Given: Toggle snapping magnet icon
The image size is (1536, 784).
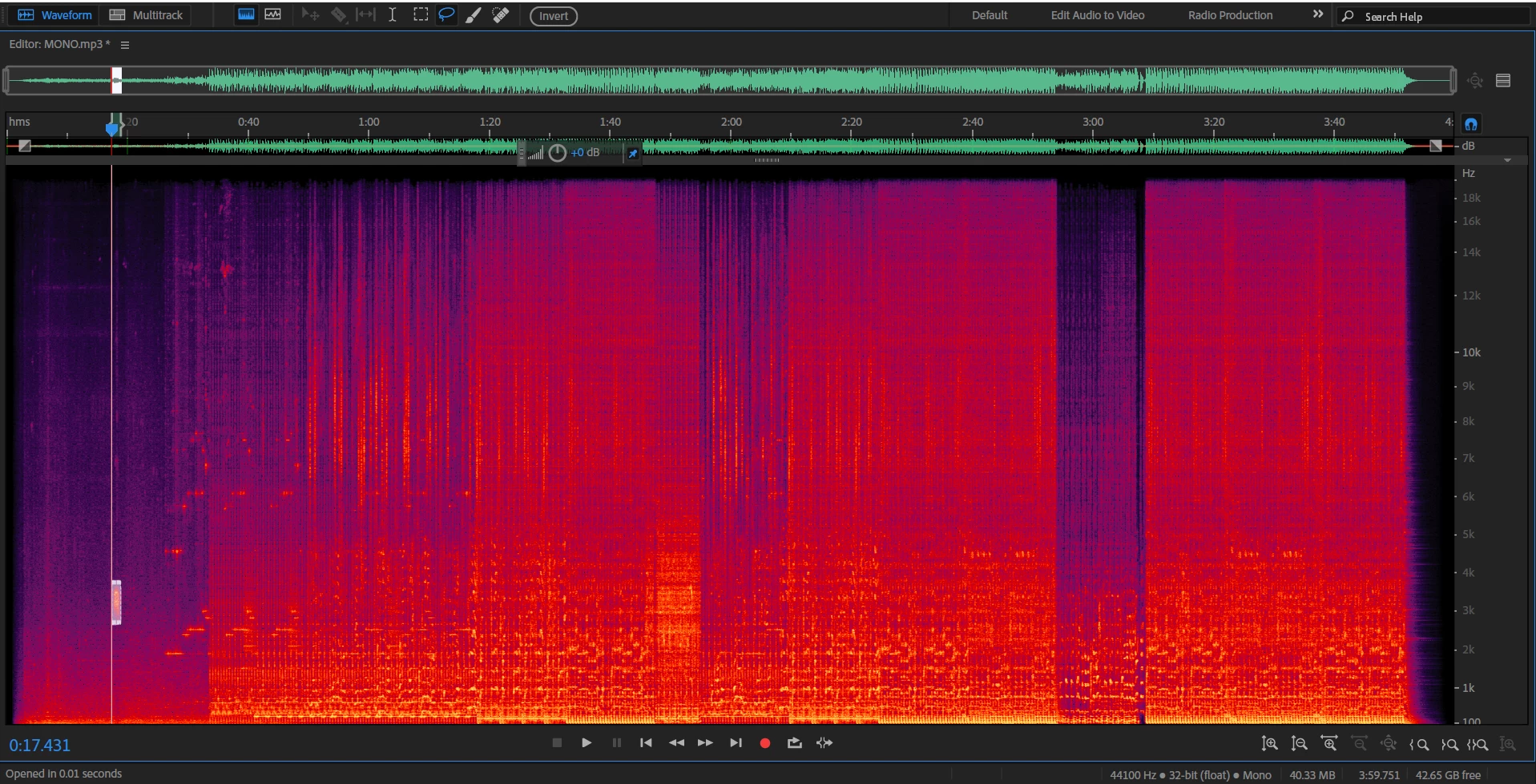Looking at the screenshot, I should pos(1471,124).
